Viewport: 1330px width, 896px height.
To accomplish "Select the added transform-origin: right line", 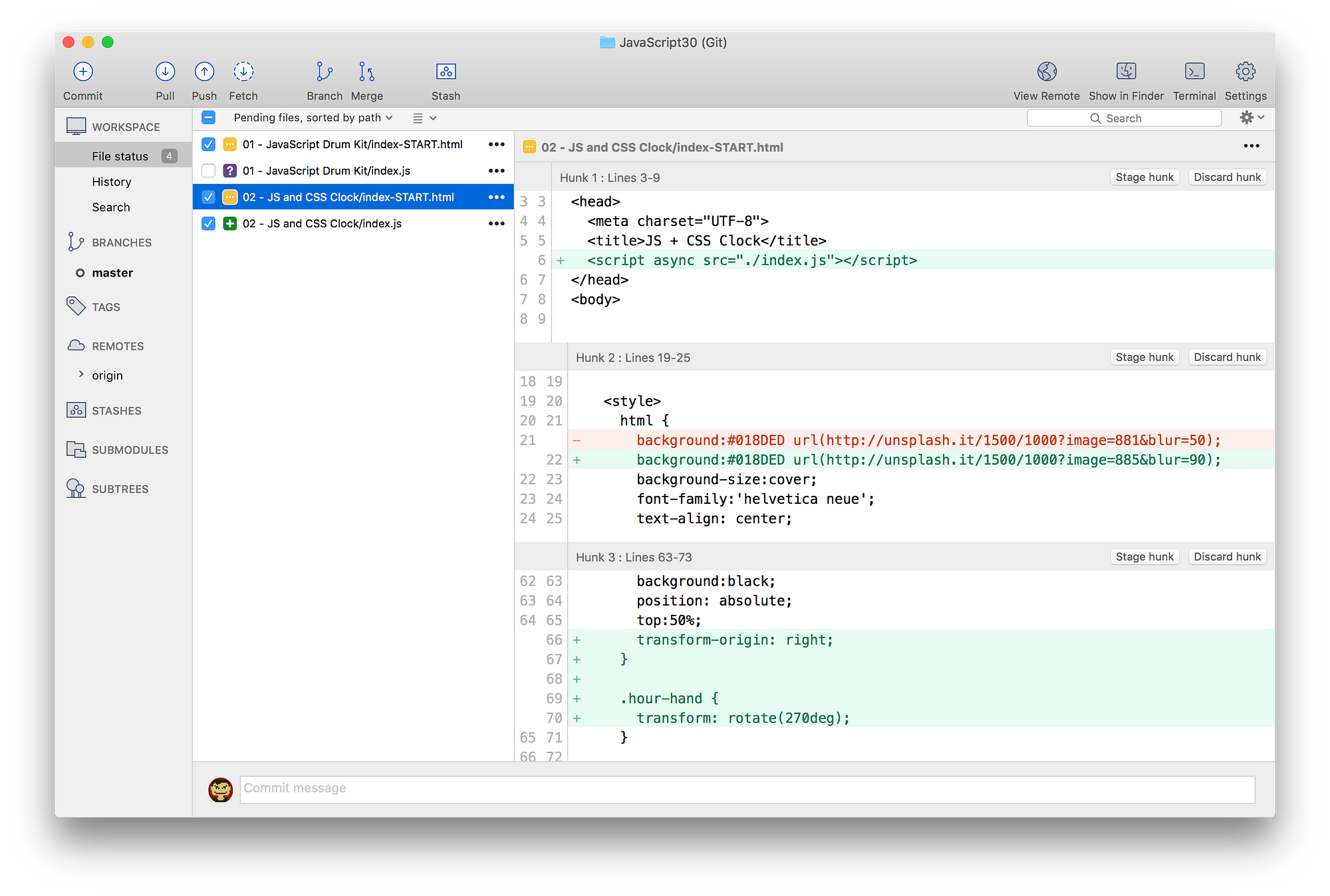I will pos(921,640).
